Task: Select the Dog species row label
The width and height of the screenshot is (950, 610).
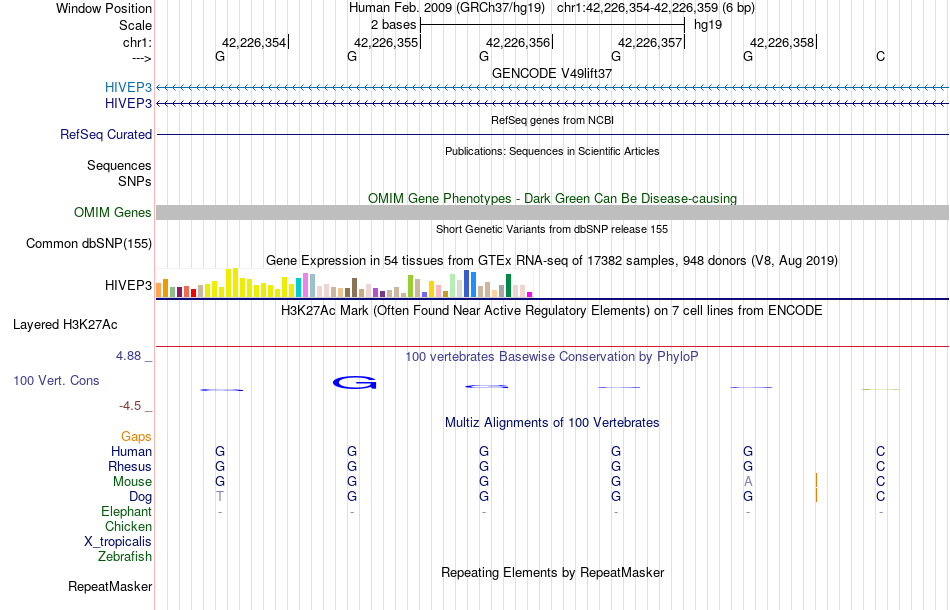Action: pos(140,497)
